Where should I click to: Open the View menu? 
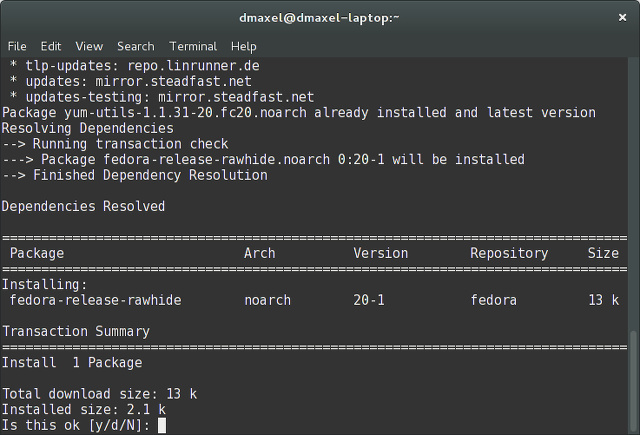pyautogui.click(x=89, y=47)
